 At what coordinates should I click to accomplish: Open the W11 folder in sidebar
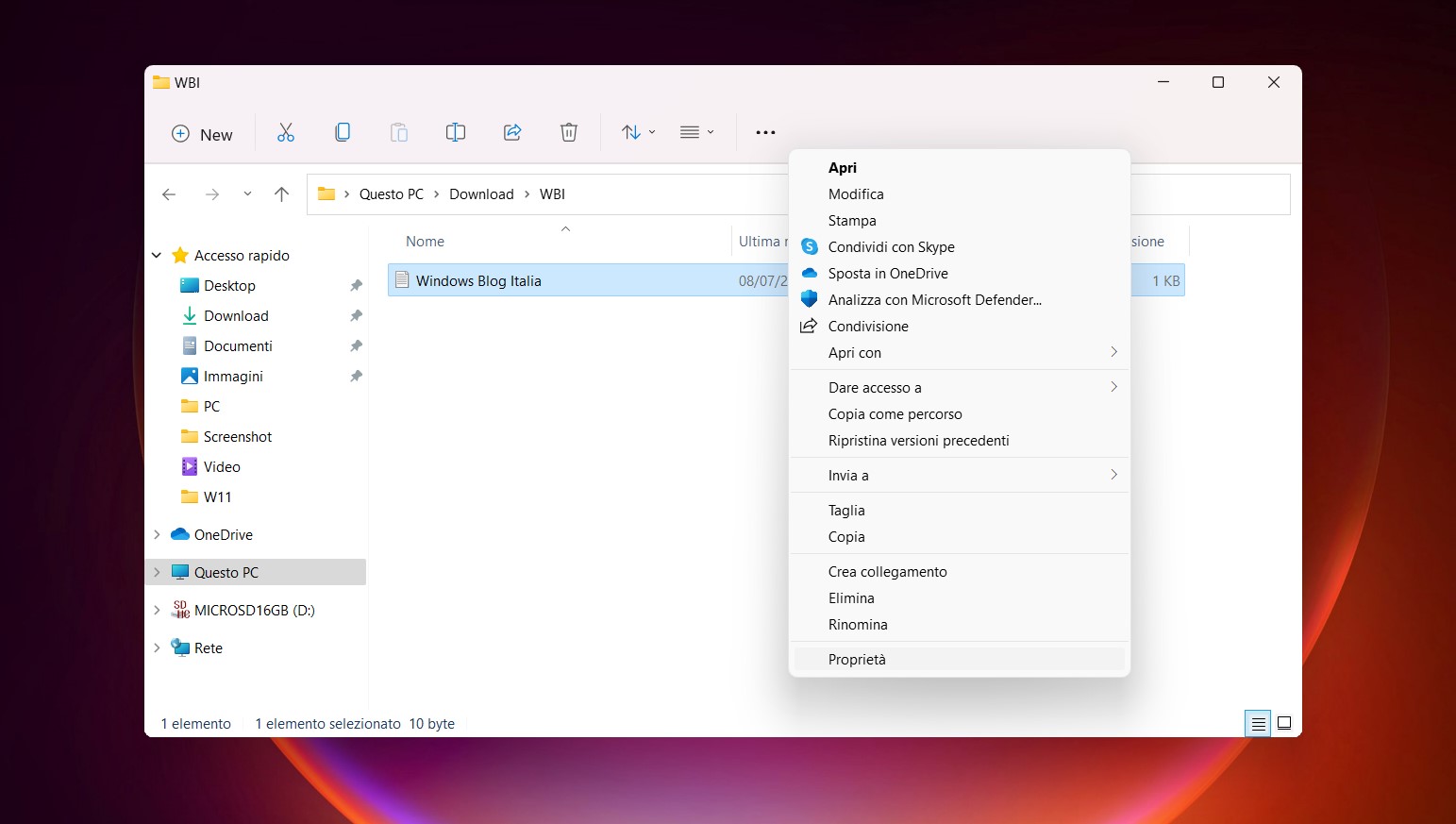coord(217,497)
